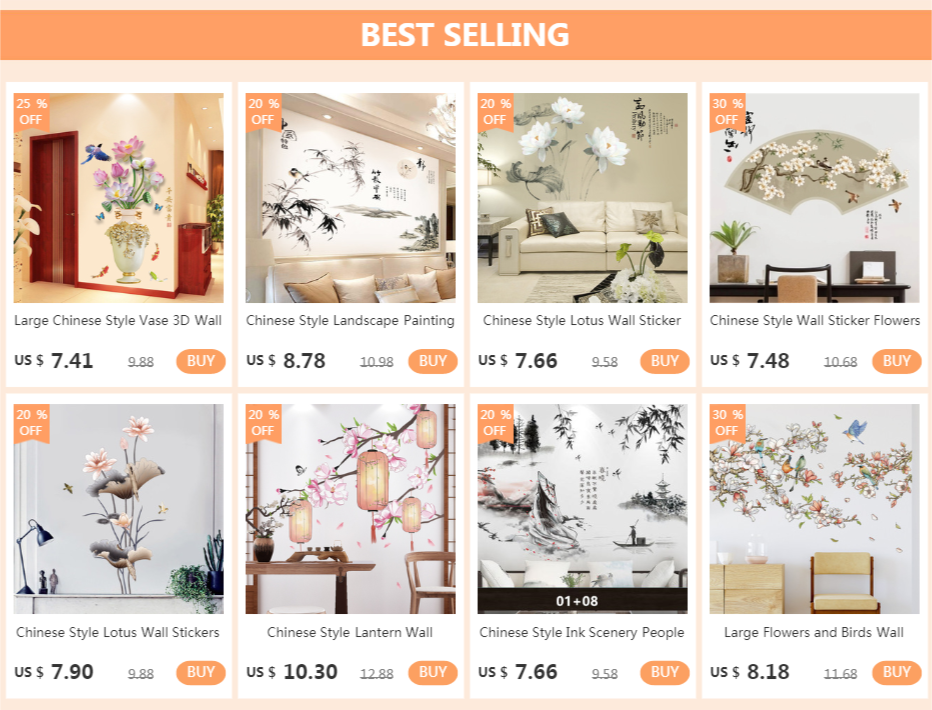Click BUY for the 8.18 flowers and birds
This screenshot has height=710, width=932.
[896, 673]
